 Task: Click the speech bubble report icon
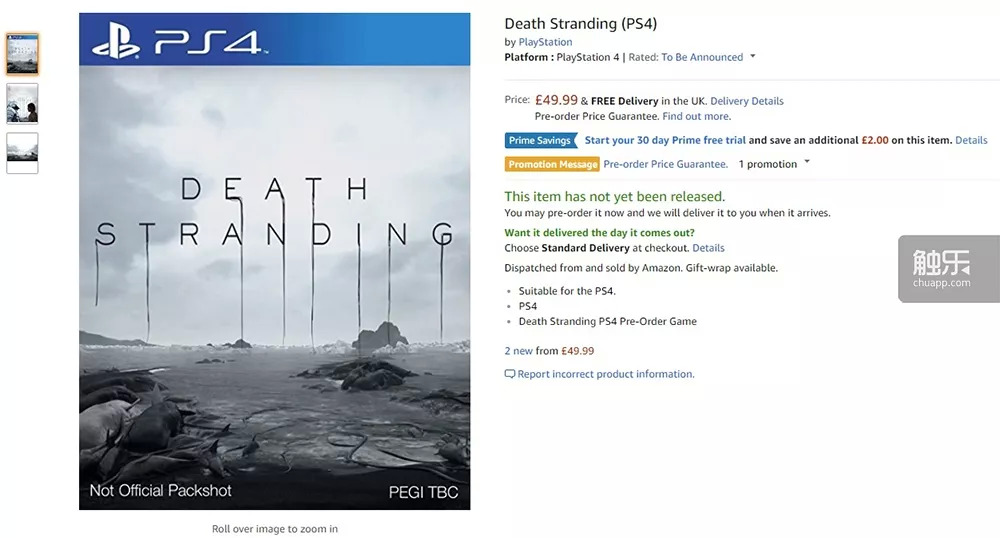[x=510, y=374]
